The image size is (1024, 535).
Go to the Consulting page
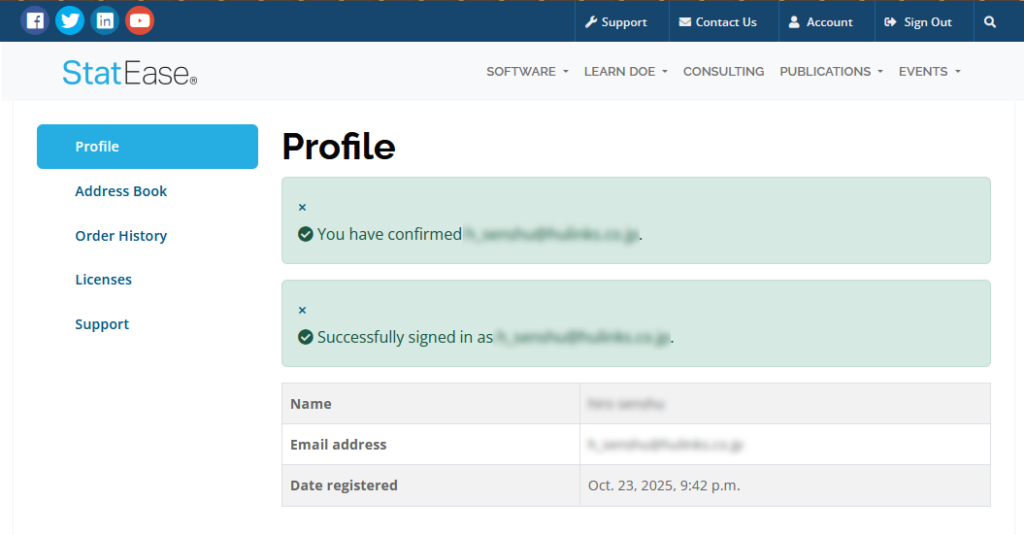coord(723,72)
